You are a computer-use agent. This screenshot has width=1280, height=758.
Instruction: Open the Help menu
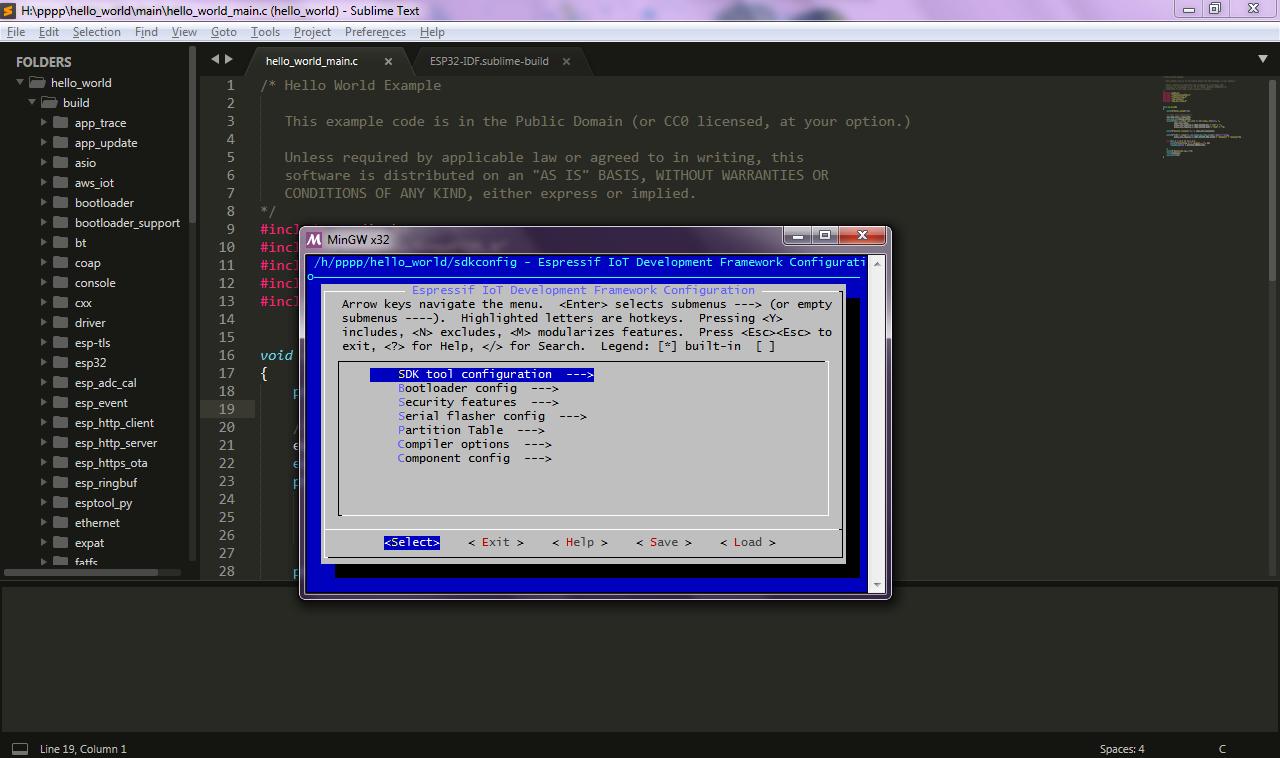coord(432,32)
